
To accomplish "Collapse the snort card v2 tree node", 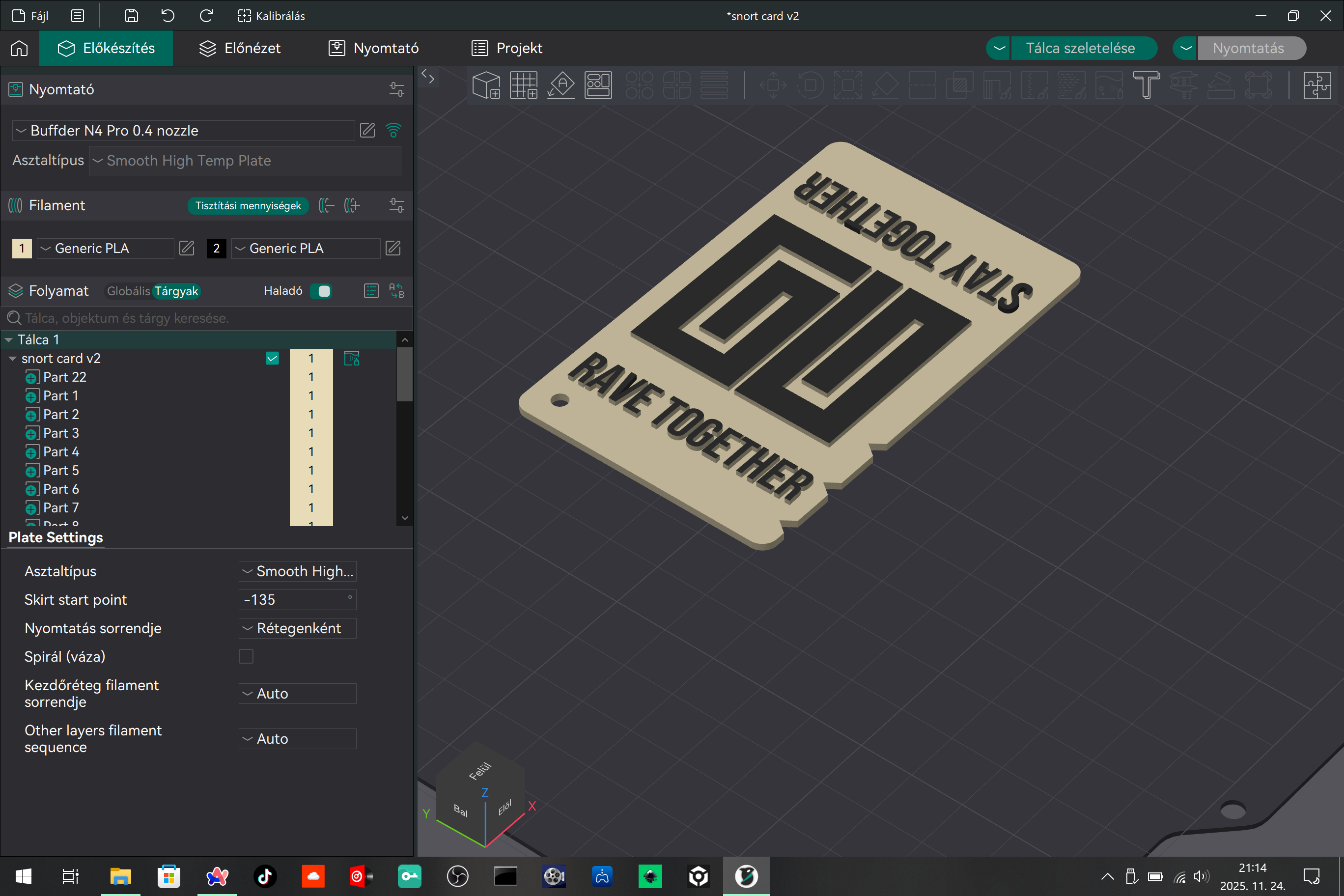I will tap(12, 359).
